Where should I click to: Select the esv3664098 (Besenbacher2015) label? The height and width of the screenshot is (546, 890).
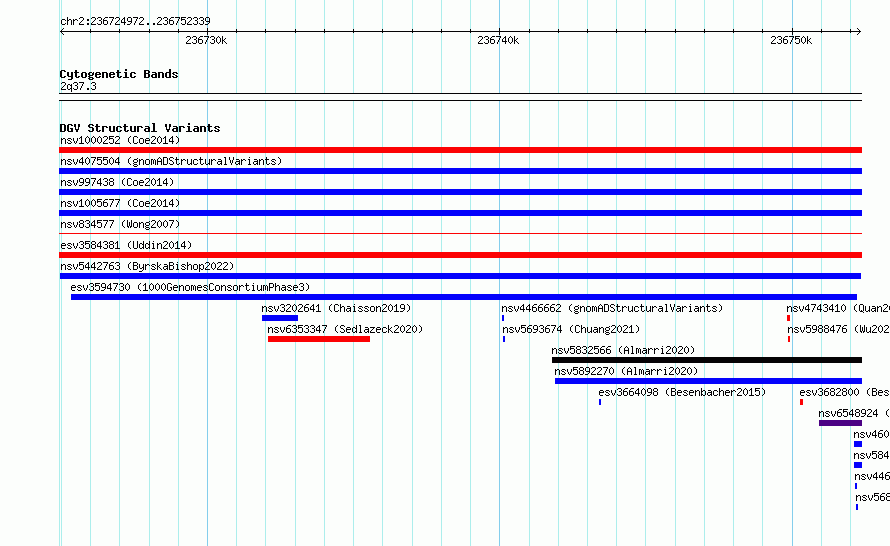coord(682,392)
